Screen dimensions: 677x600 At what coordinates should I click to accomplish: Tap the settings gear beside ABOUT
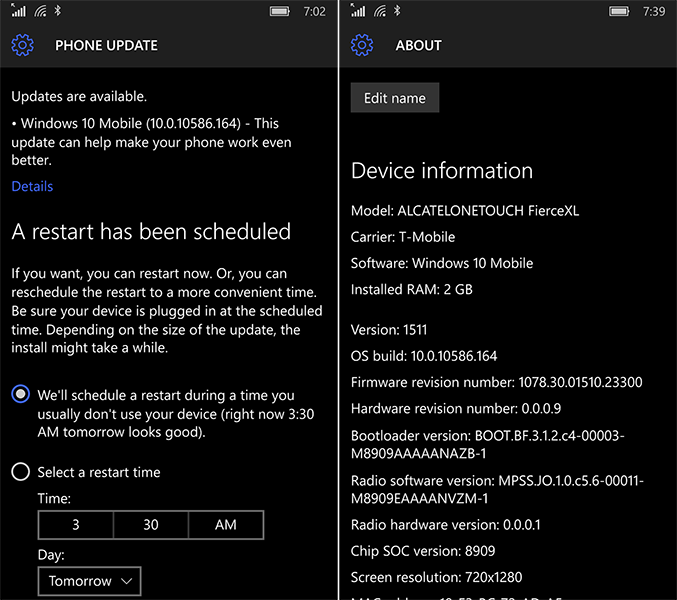[362, 45]
